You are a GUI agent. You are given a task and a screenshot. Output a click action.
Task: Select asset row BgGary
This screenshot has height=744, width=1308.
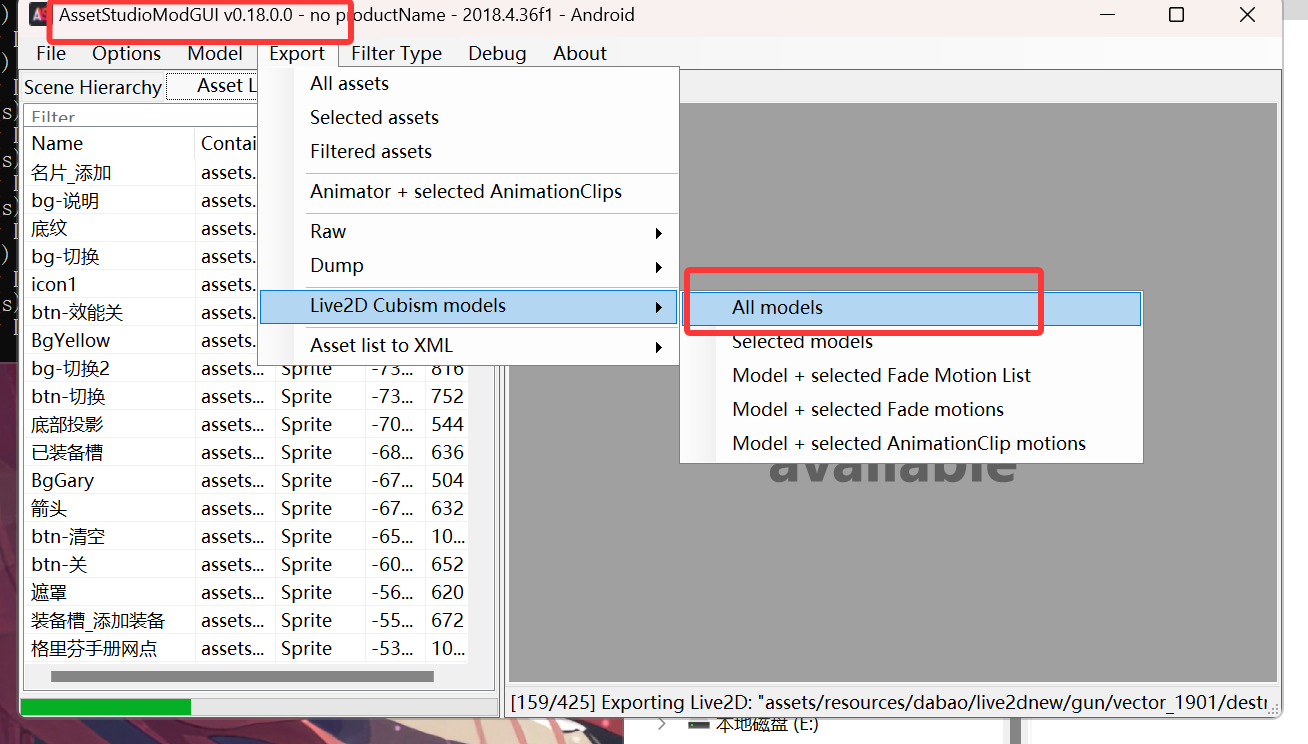(x=246, y=481)
